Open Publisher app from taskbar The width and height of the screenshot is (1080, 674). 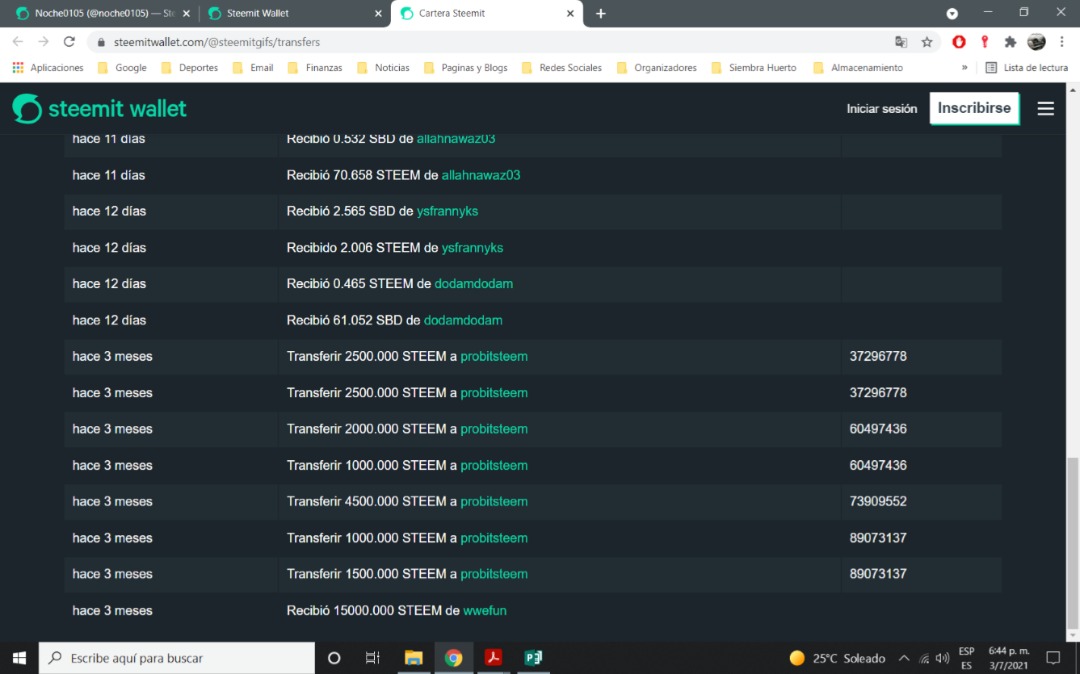pyautogui.click(x=533, y=658)
